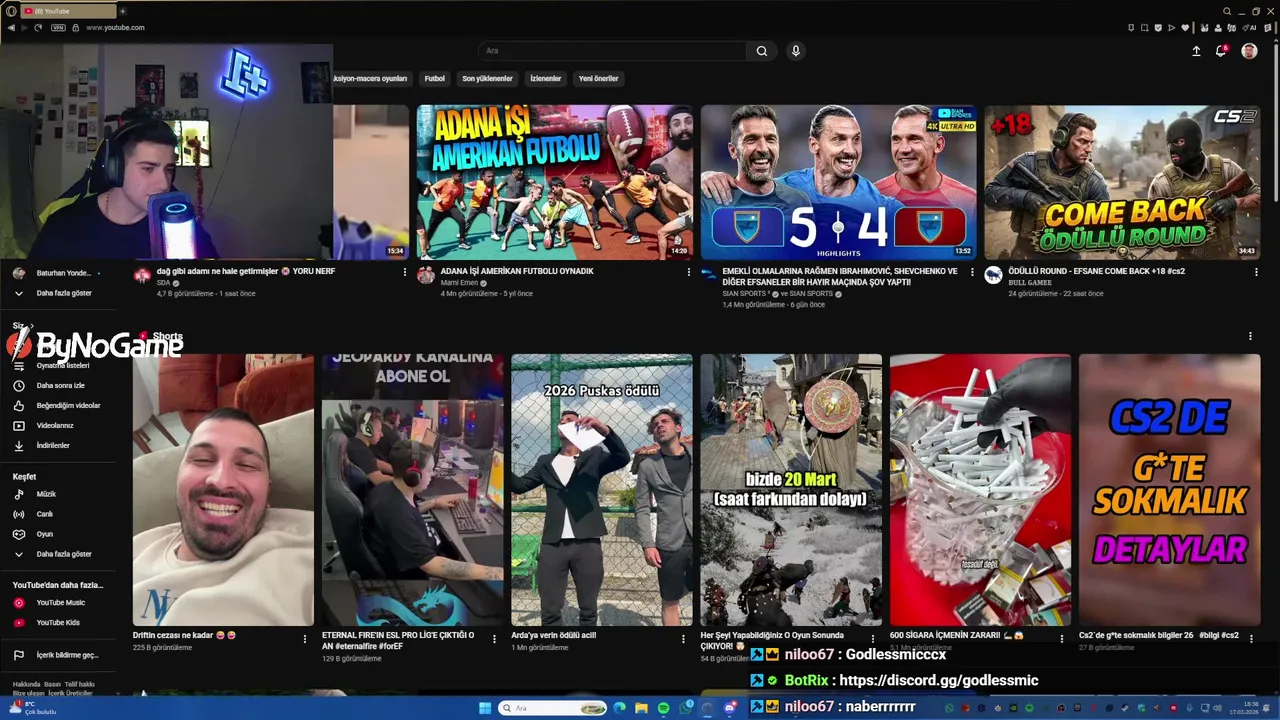Open İçerik bildirme geçmişi flag item
Viewport: 1280px width, 720px height.
coord(58,655)
